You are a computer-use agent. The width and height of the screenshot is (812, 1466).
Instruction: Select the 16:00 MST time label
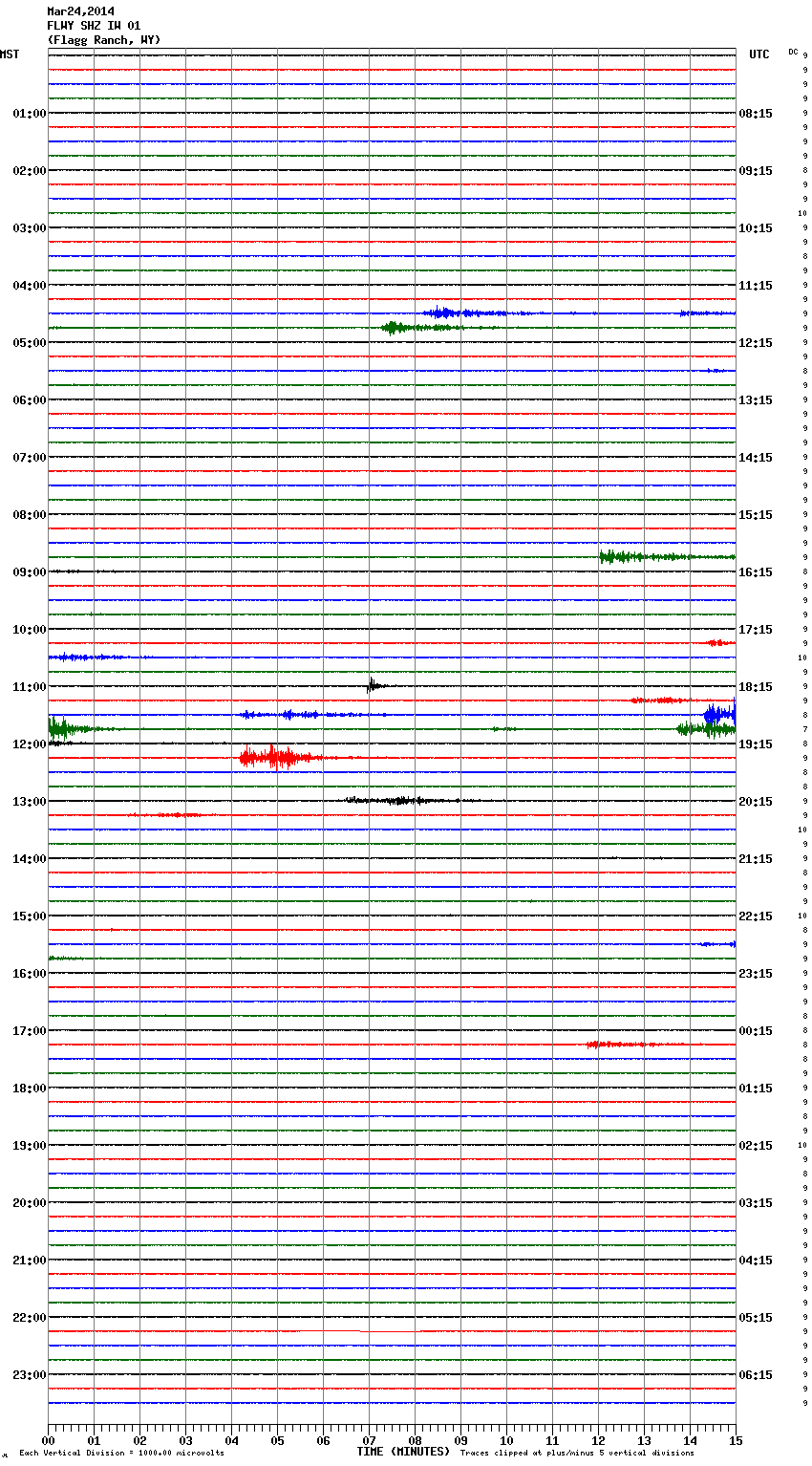click(x=30, y=974)
